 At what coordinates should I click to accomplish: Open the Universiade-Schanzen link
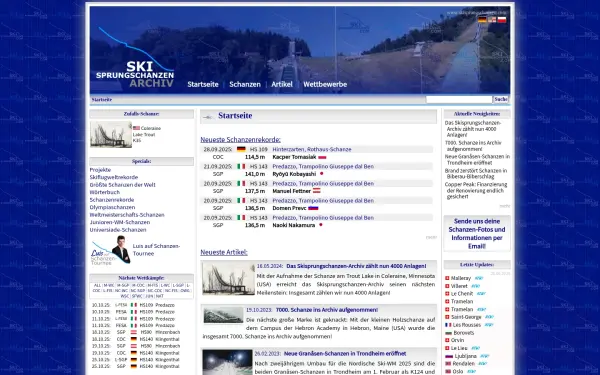coord(118,230)
